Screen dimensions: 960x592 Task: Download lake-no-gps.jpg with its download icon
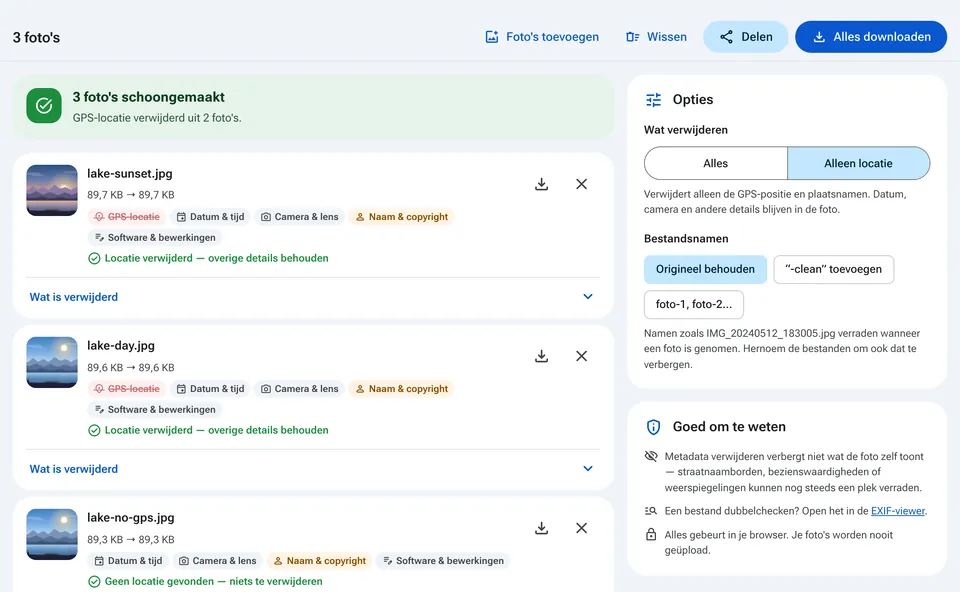coord(541,528)
